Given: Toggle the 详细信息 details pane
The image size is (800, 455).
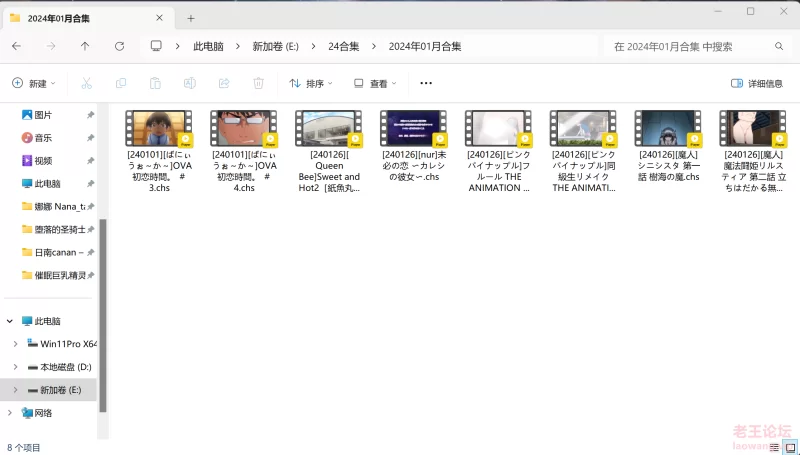Looking at the screenshot, I should (757, 84).
